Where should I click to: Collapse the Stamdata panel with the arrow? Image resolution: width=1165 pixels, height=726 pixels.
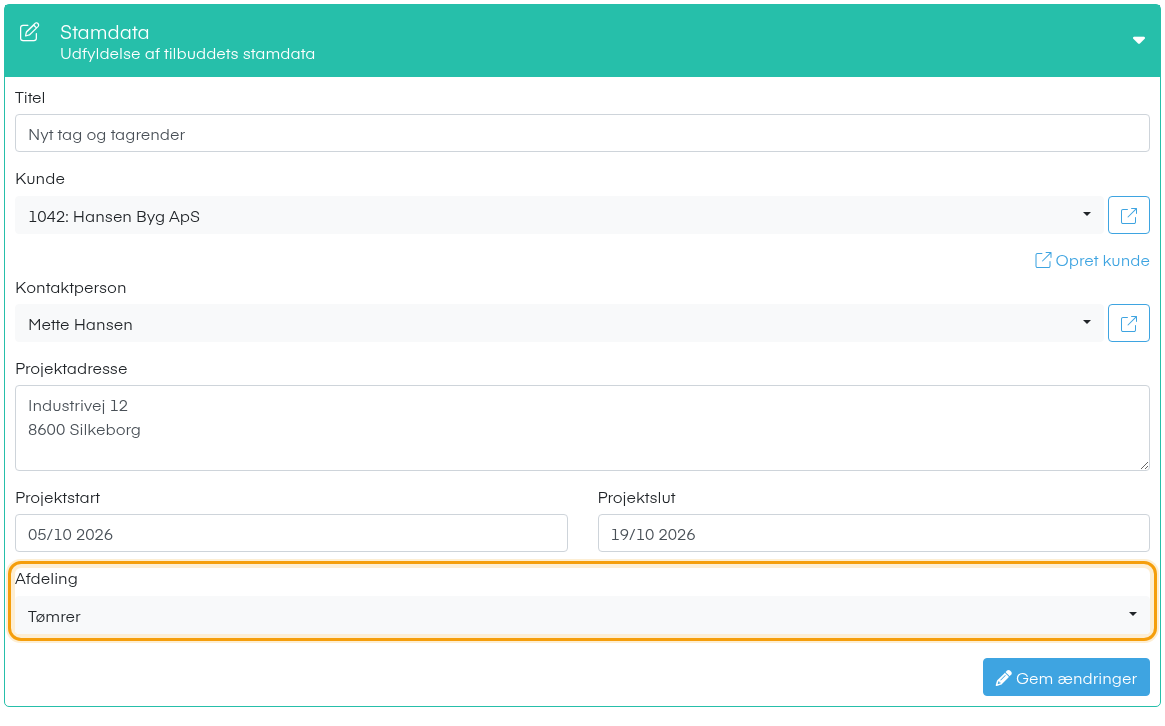(1138, 40)
